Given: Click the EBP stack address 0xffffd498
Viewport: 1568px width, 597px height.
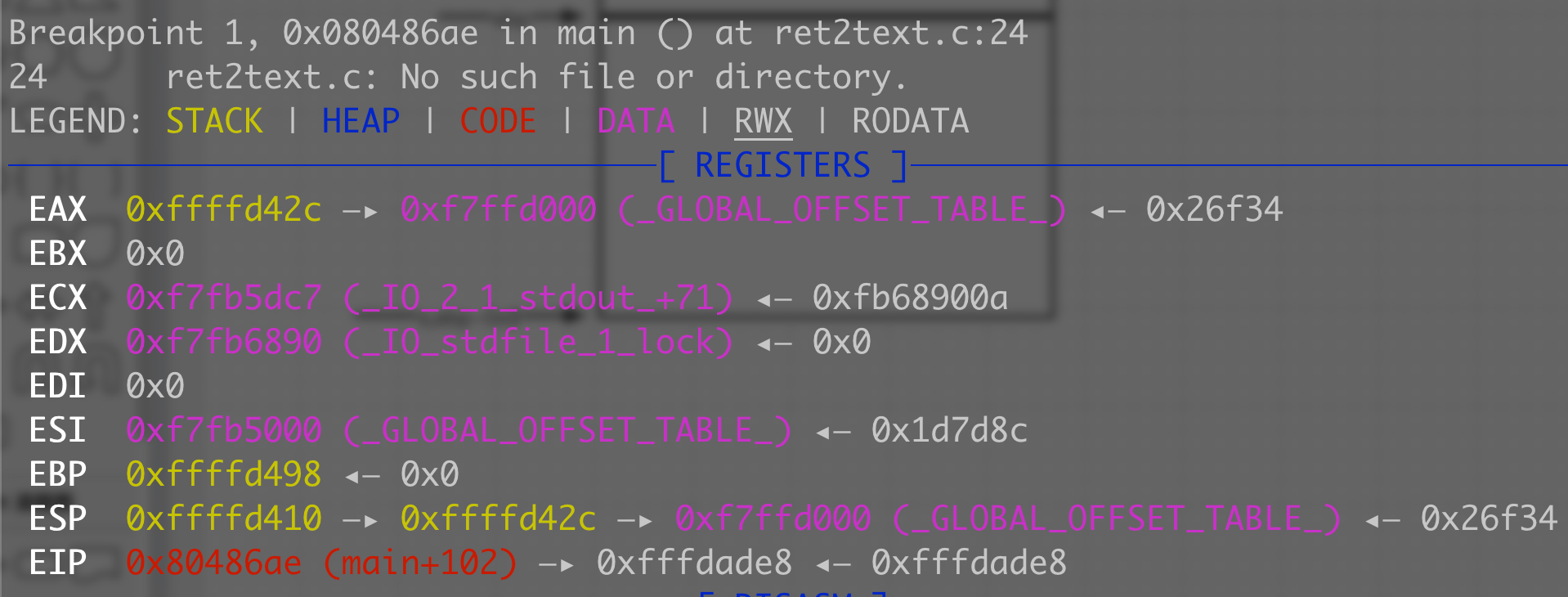Looking at the screenshot, I should pyautogui.click(x=224, y=474).
